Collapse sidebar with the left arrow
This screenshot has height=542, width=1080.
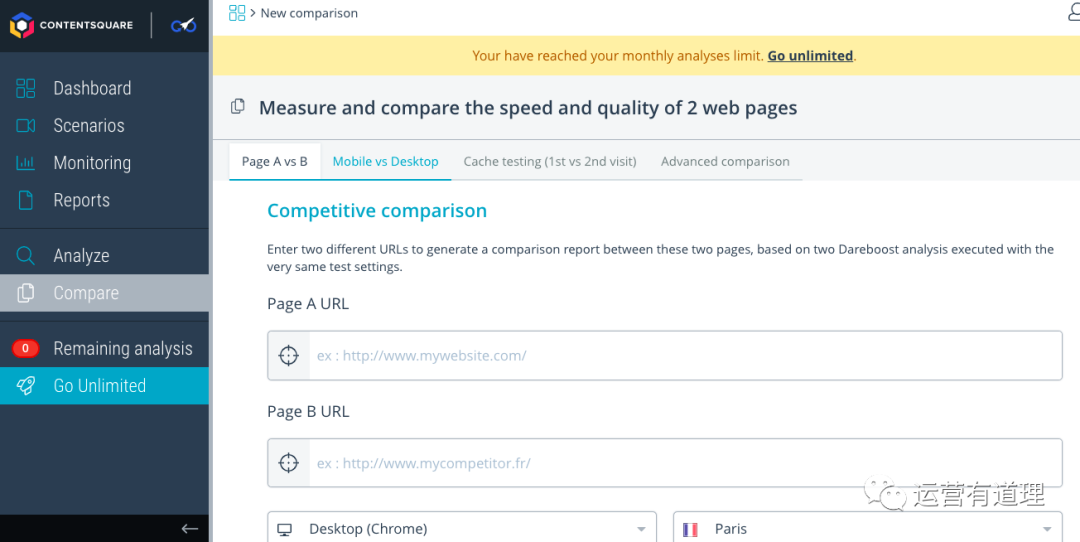tap(189, 528)
